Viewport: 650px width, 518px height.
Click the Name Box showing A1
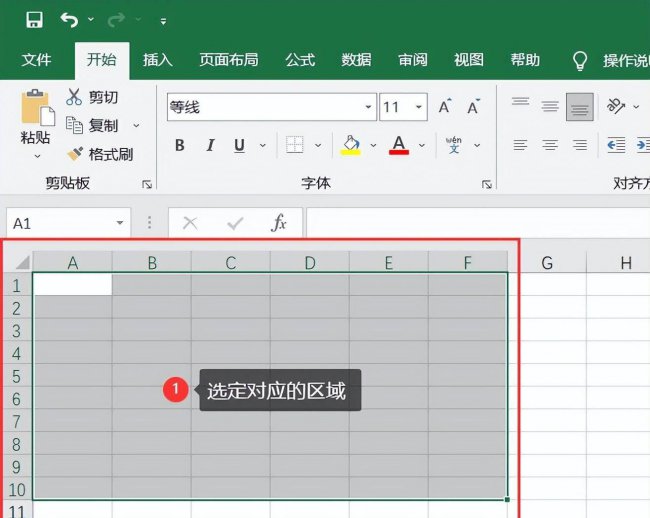(60, 223)
